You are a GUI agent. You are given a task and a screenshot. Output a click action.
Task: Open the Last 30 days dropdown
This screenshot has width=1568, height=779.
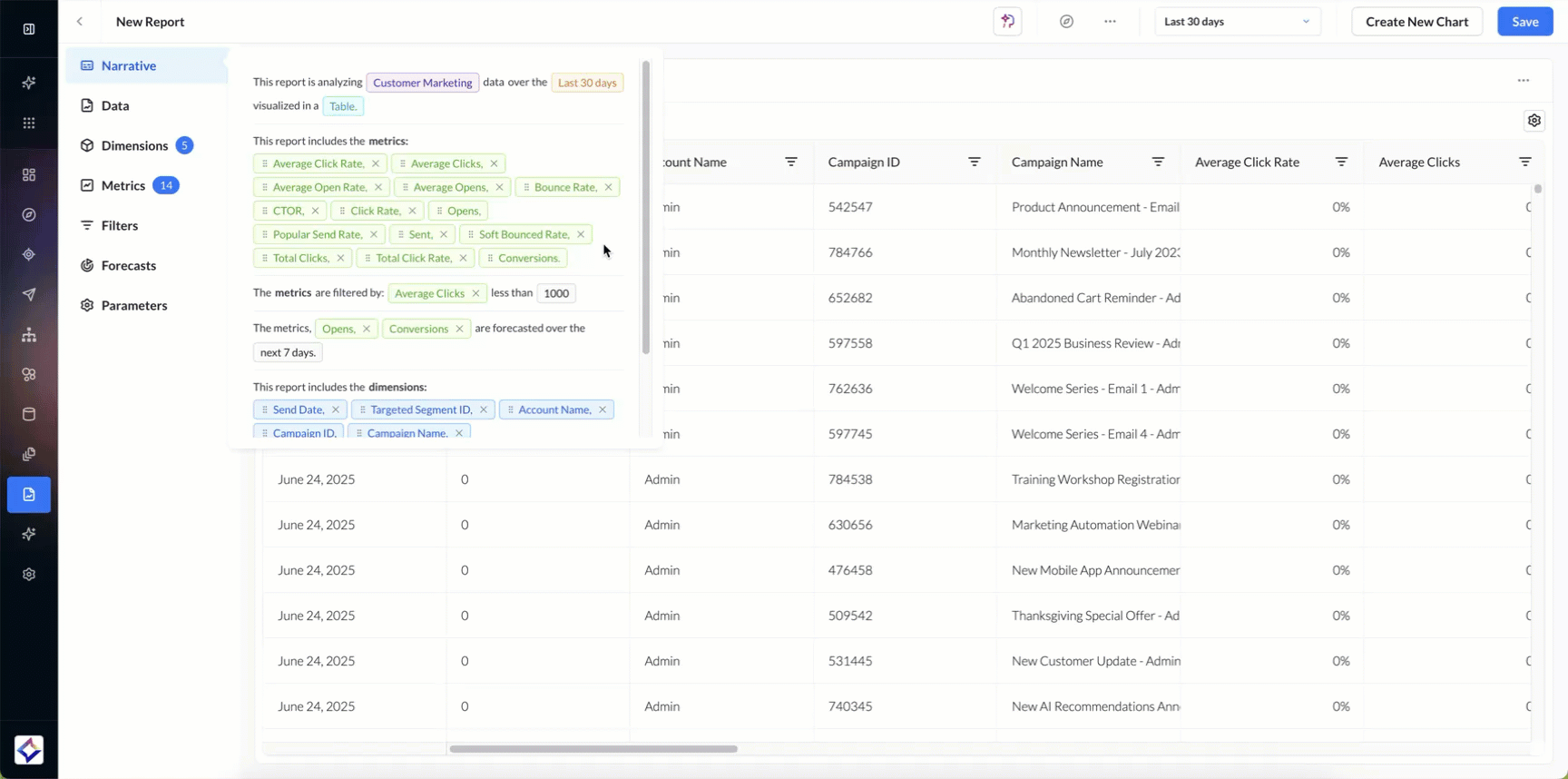click(1237, 22)
